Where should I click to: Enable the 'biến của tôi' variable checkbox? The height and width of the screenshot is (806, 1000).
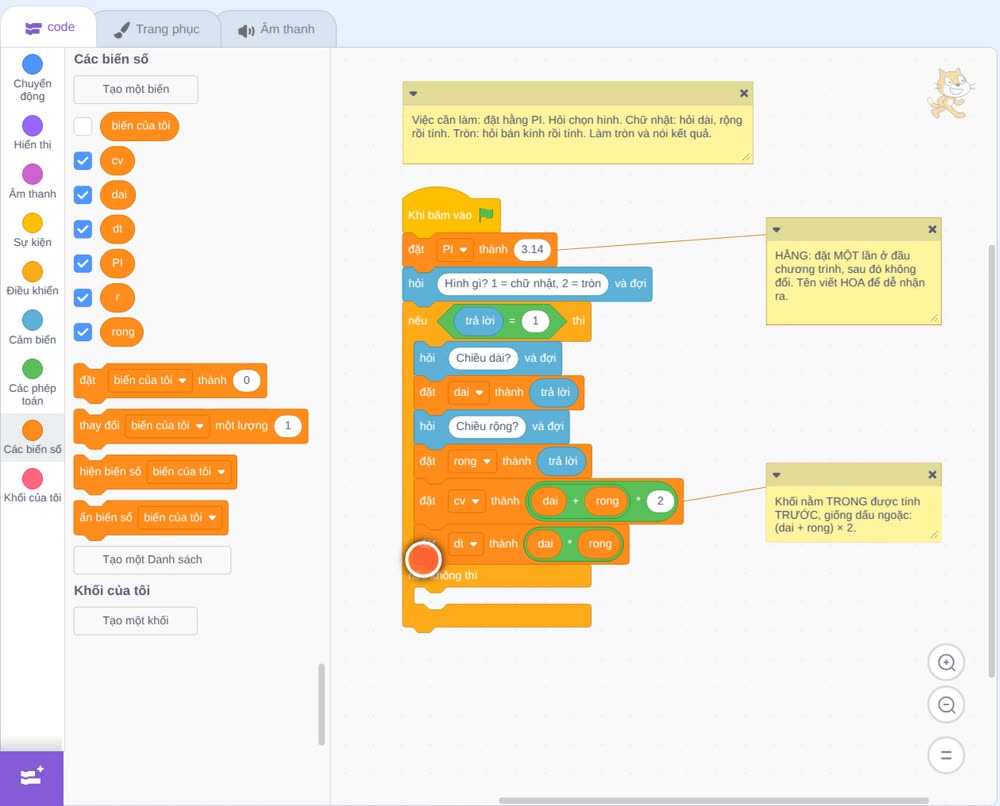coord(83,126)
